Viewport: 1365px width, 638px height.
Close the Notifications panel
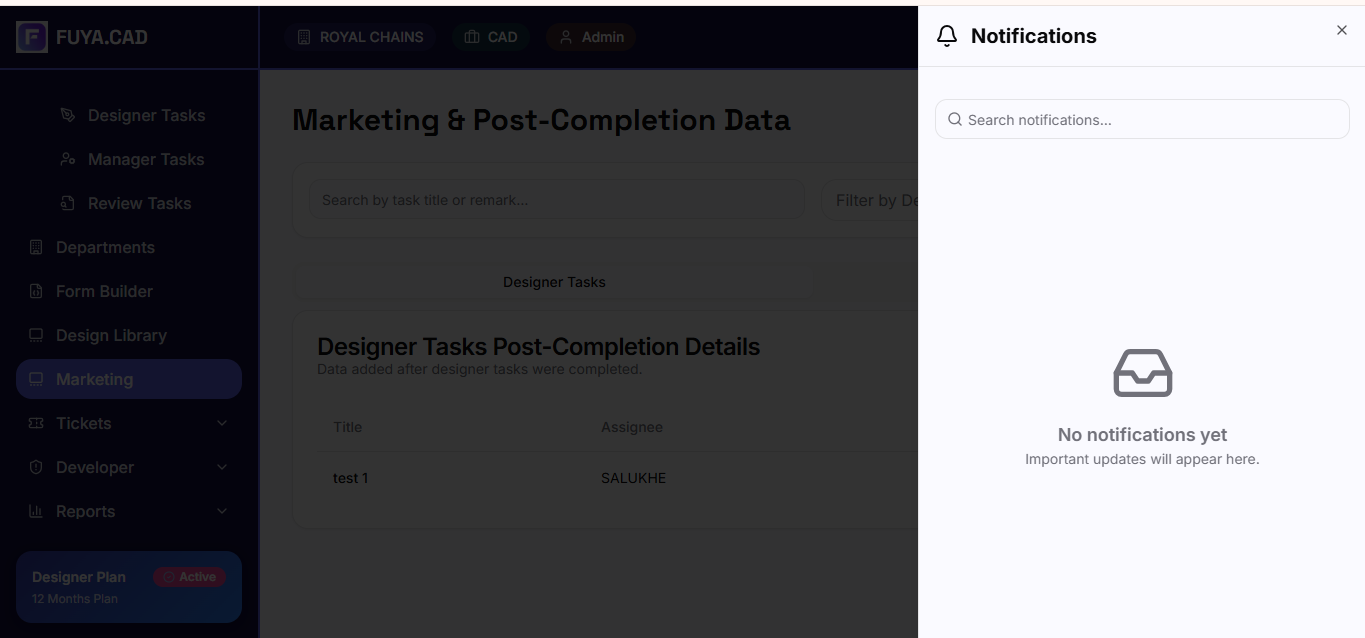1342,31
